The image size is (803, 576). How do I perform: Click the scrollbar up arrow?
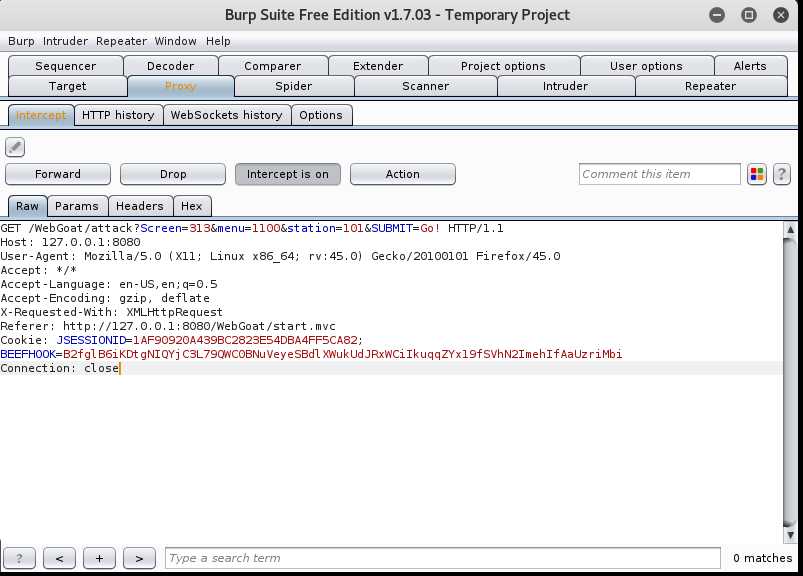pos(790,229)
